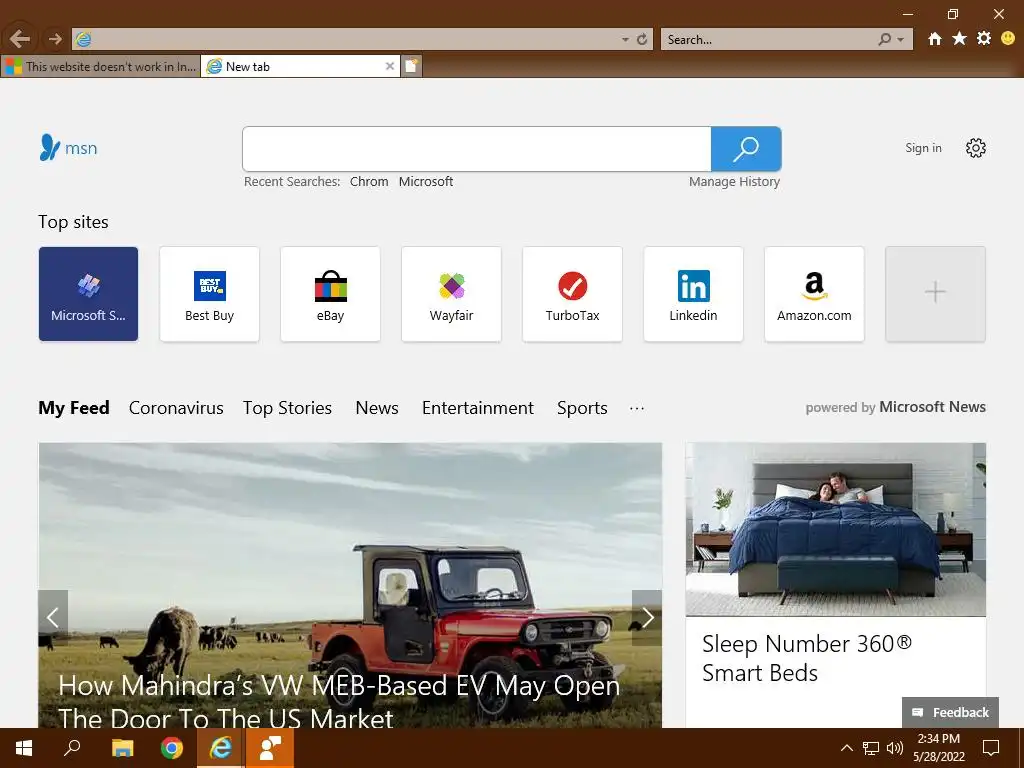Switch to Top Stories feed tab
The height and width of the screenshot is (768, 1024).
287,408
